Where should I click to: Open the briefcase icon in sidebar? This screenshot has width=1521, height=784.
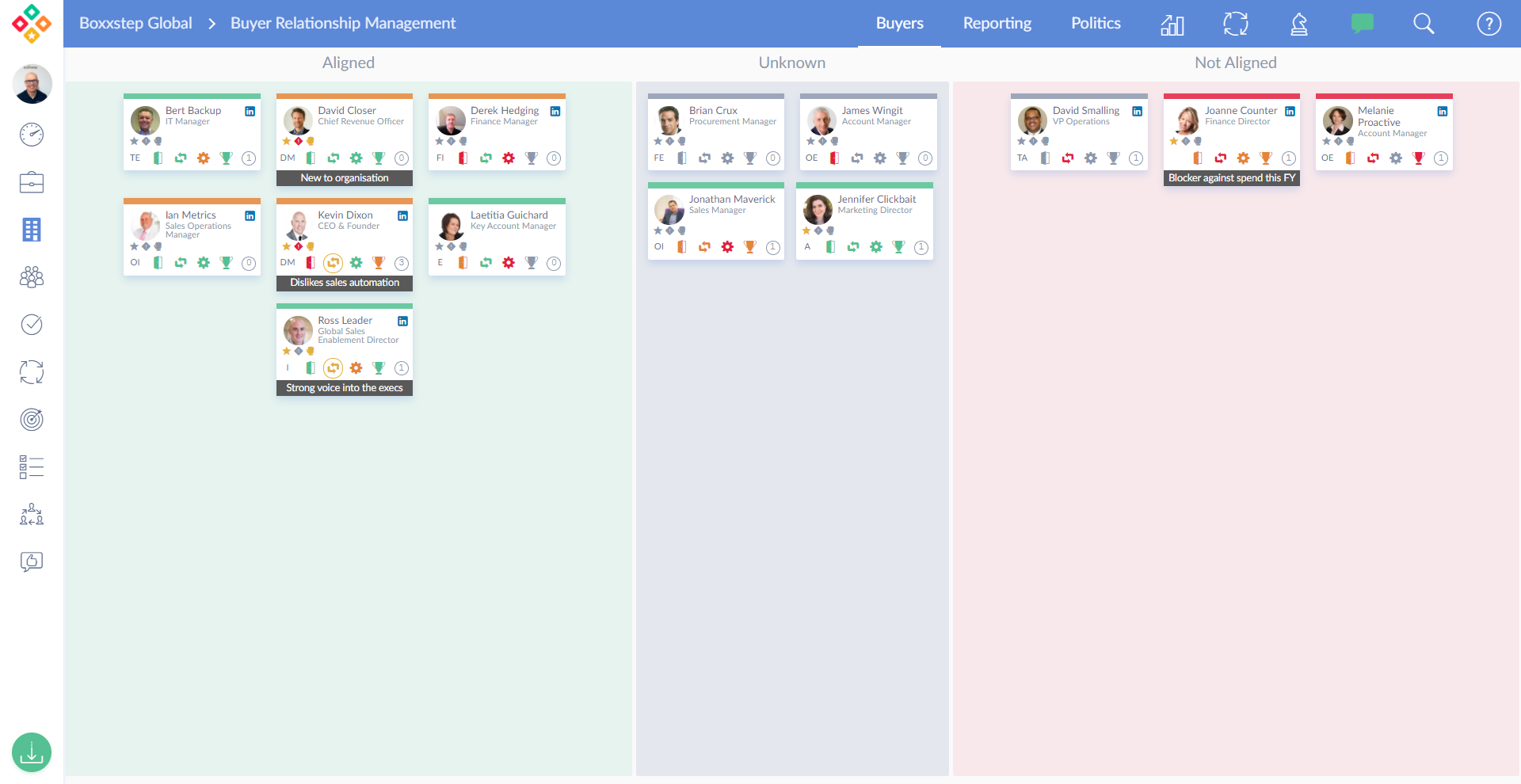(x=32, y=182)
